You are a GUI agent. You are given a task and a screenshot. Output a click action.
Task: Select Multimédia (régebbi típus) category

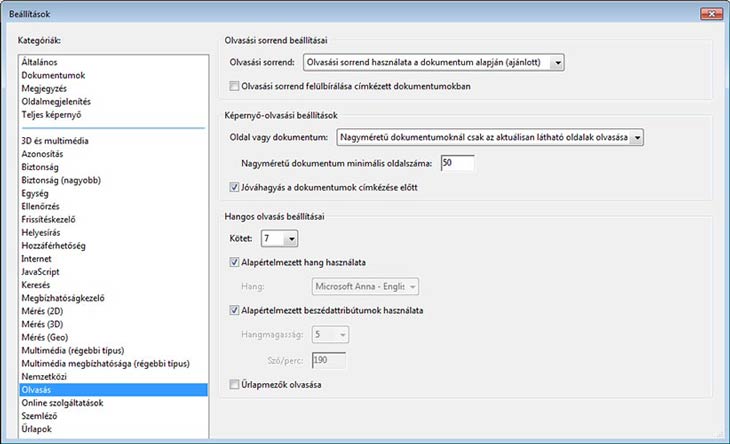114,350
